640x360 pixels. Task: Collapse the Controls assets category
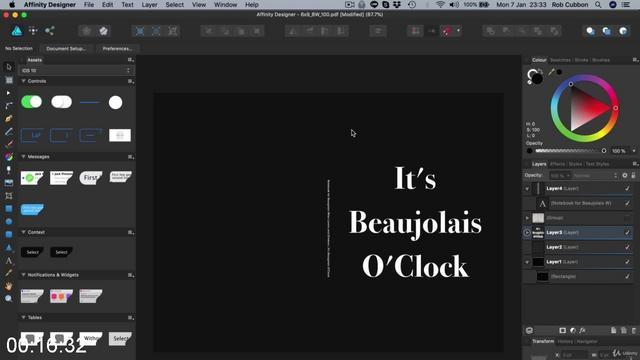(23, 81)
